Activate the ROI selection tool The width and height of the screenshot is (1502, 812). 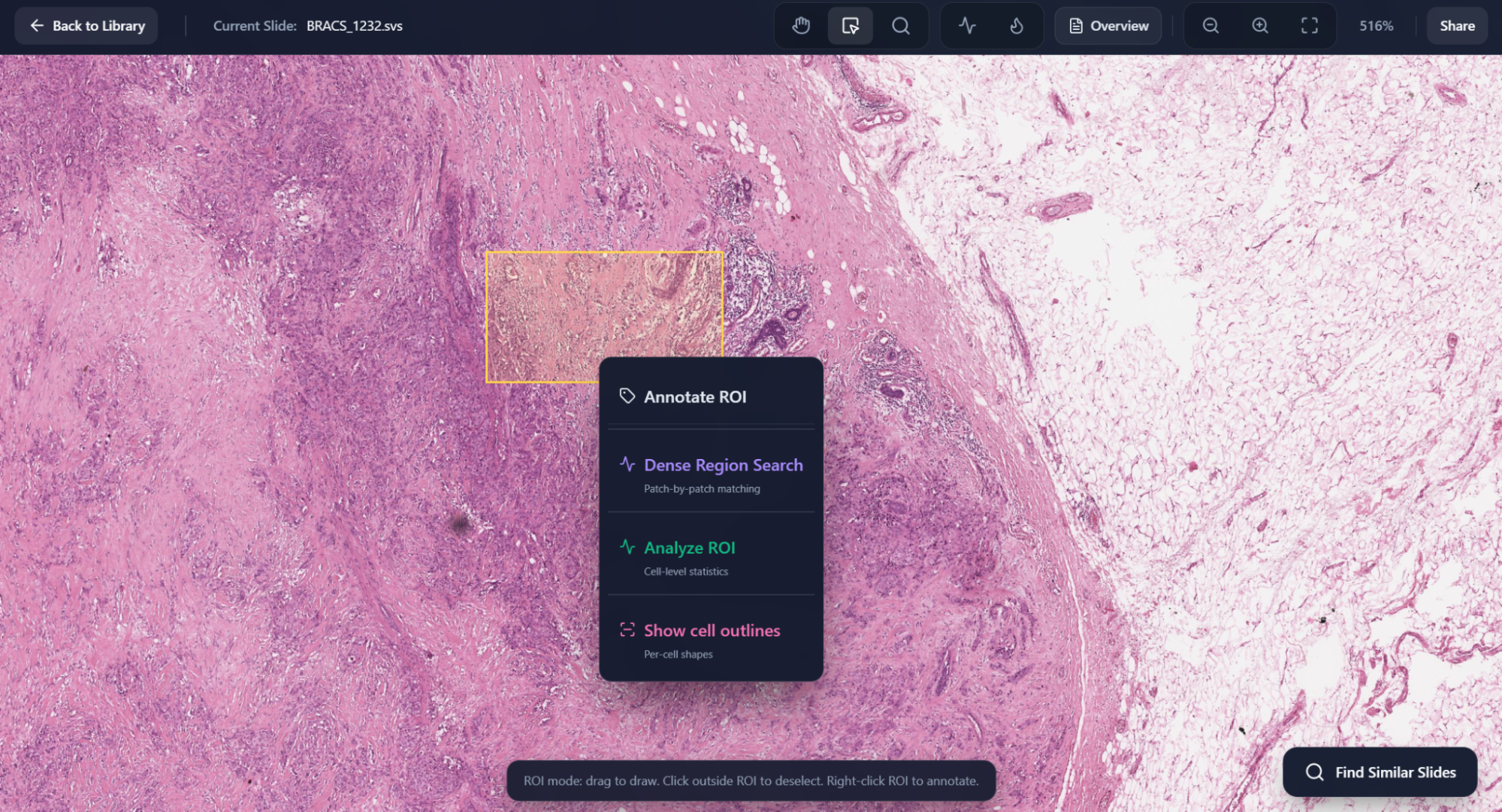[851, 26]
